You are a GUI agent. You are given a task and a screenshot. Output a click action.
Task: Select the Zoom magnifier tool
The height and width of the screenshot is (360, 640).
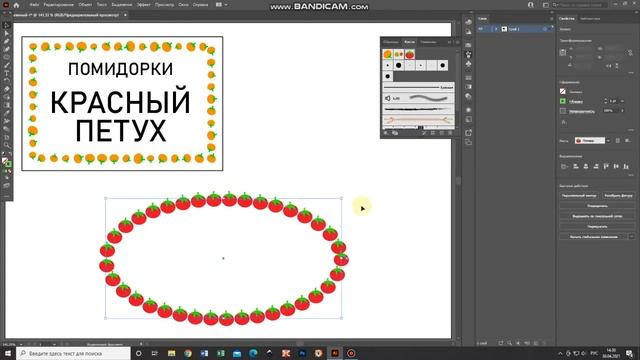[6, 145]
